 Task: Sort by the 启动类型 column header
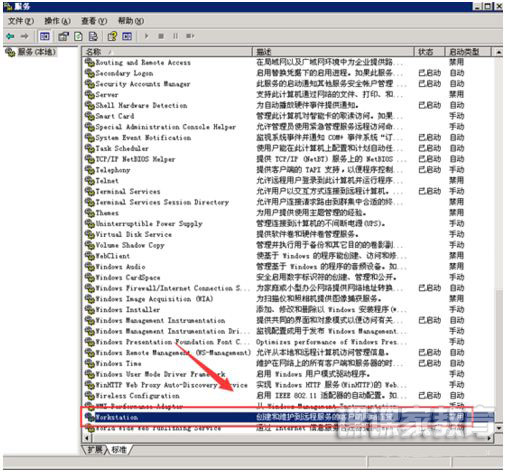pyautogui.click(x=468, y=52)
